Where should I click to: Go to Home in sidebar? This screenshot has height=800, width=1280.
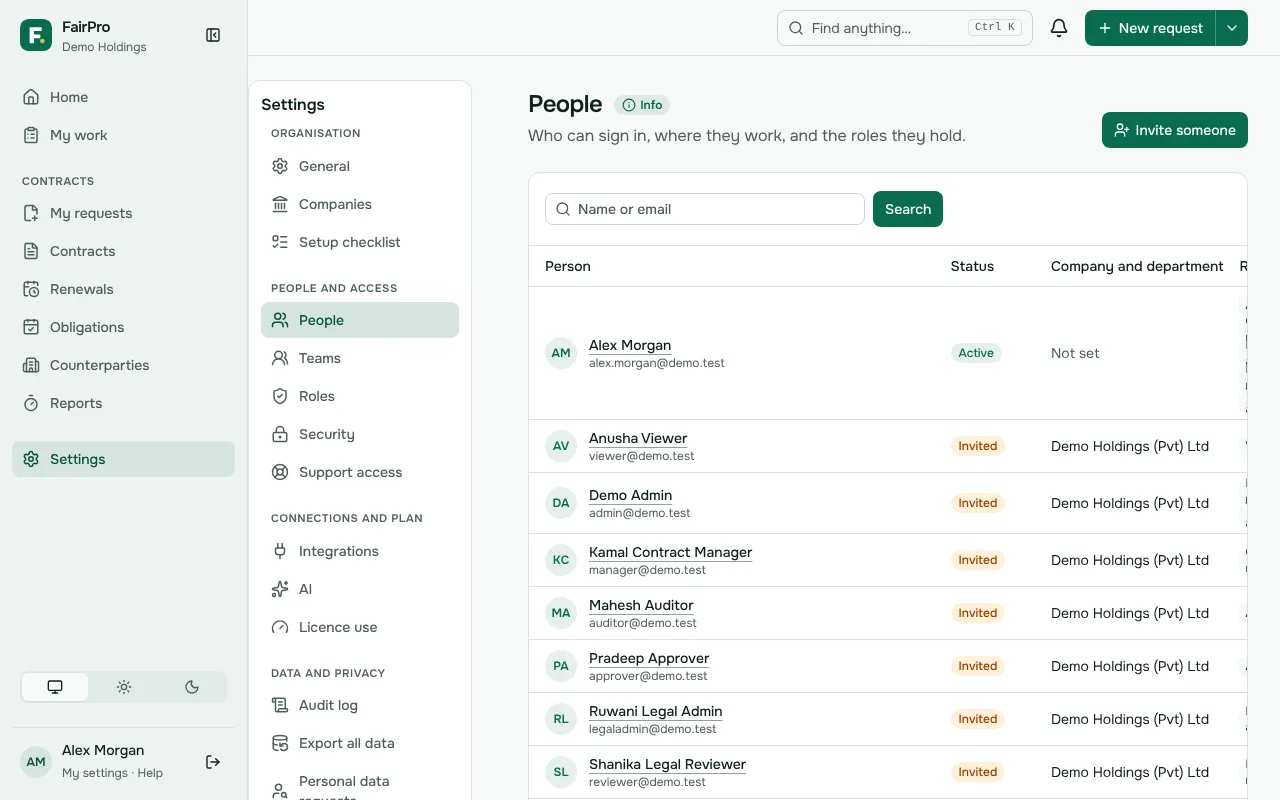124,97
